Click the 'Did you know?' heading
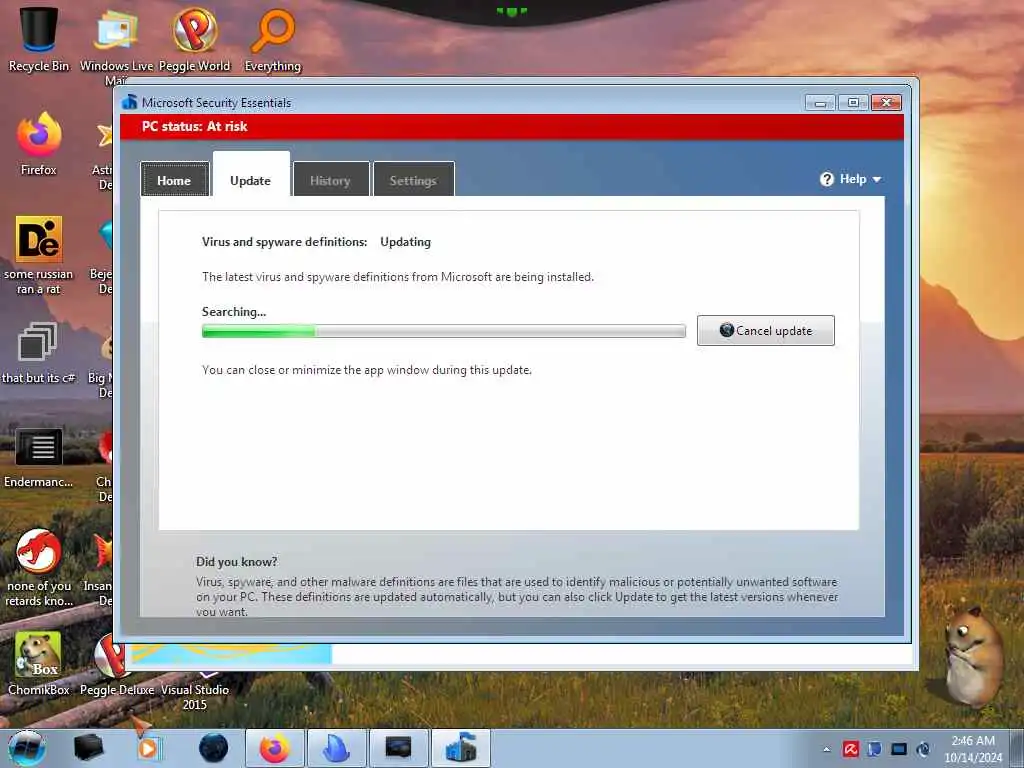Screen dimensions: 1024x768 (x=236, y=562)
